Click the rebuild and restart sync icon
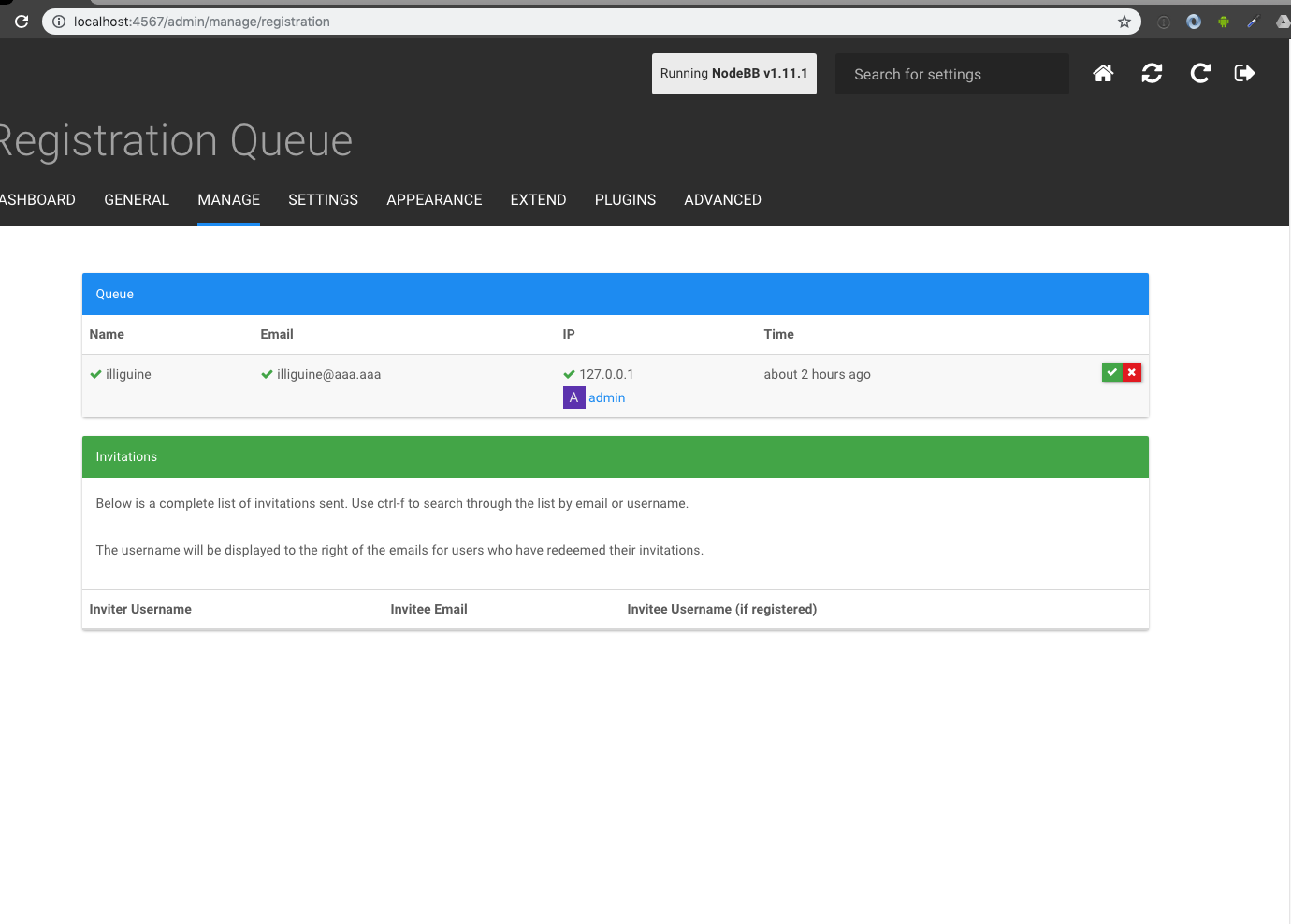The image size is (1291, 924). click(x=1152, y=73)
